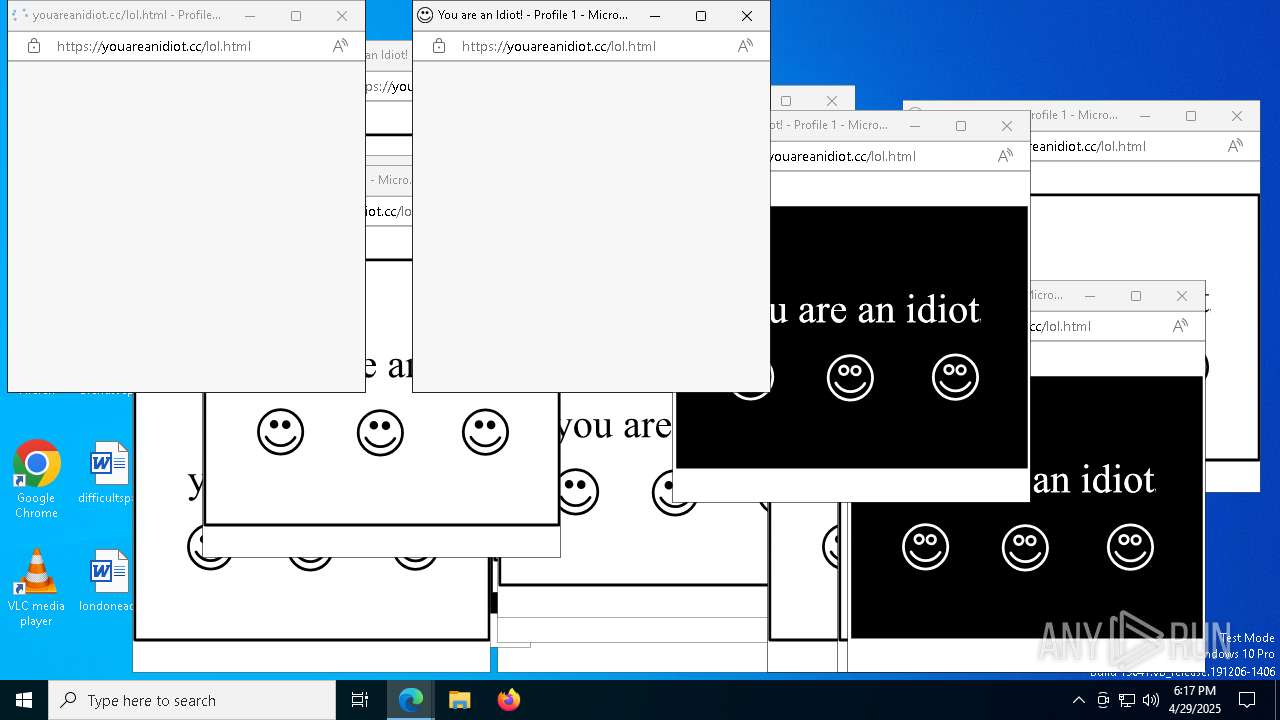Click the address bar URL in the loading youareanidiot.cc window

pyautogui.click(x=154, y=46)
